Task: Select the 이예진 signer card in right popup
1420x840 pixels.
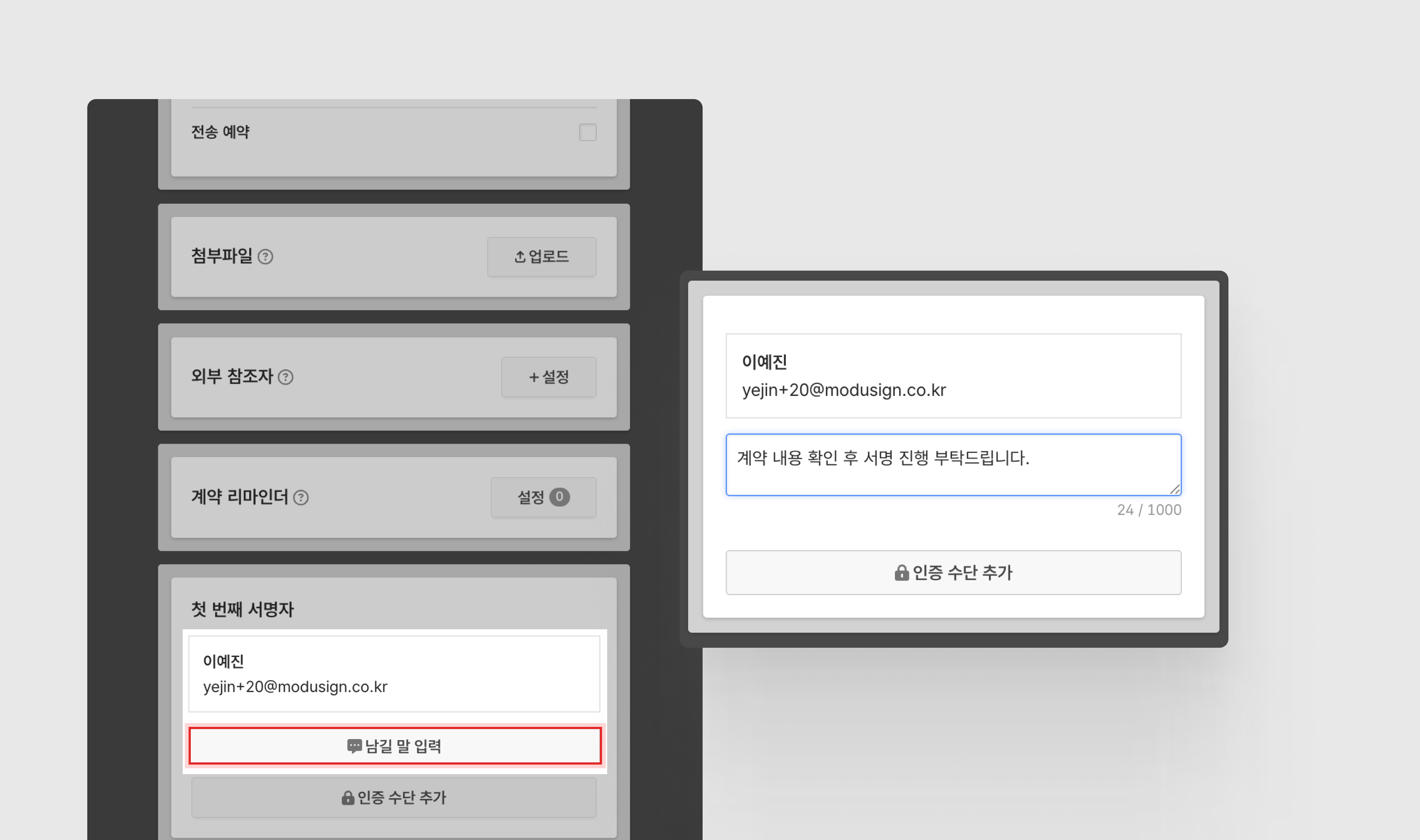Action: (x=953, y=376)
